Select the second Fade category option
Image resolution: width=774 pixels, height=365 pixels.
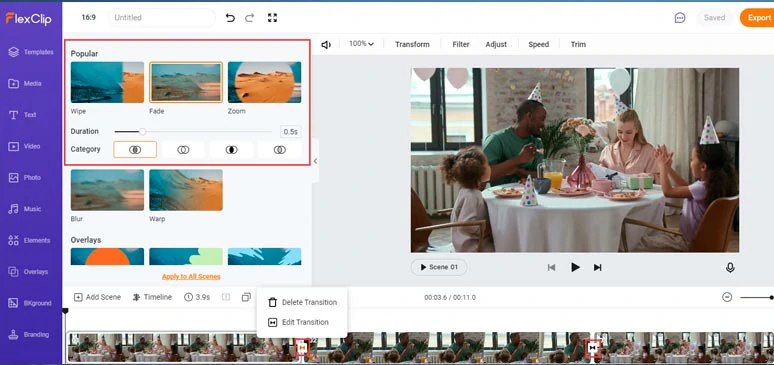coord(183,150)
